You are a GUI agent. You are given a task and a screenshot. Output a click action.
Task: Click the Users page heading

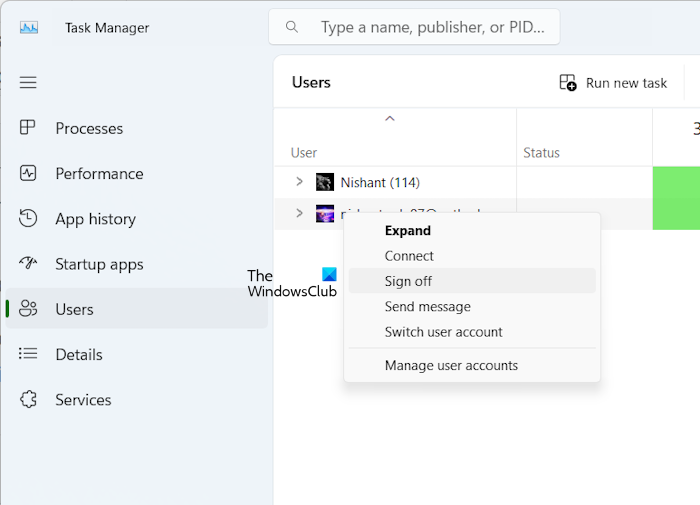[x=311, y=82]
